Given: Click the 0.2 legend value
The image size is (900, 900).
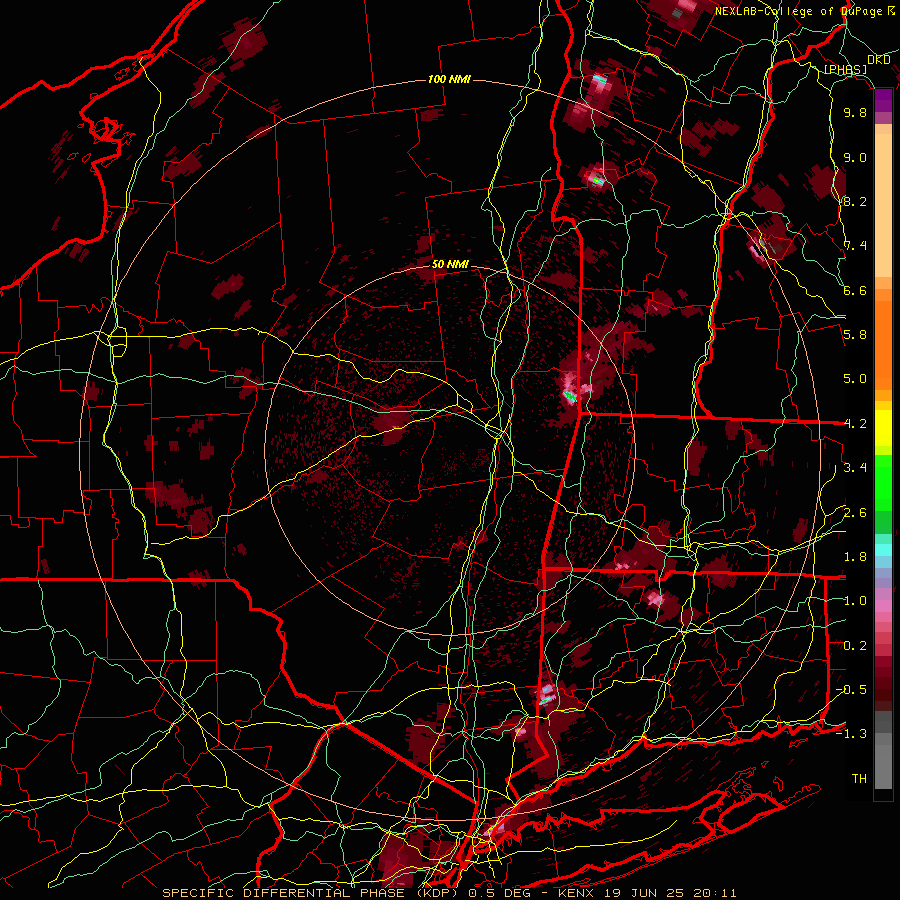Looking at the screenshot, I should [855, 646].
